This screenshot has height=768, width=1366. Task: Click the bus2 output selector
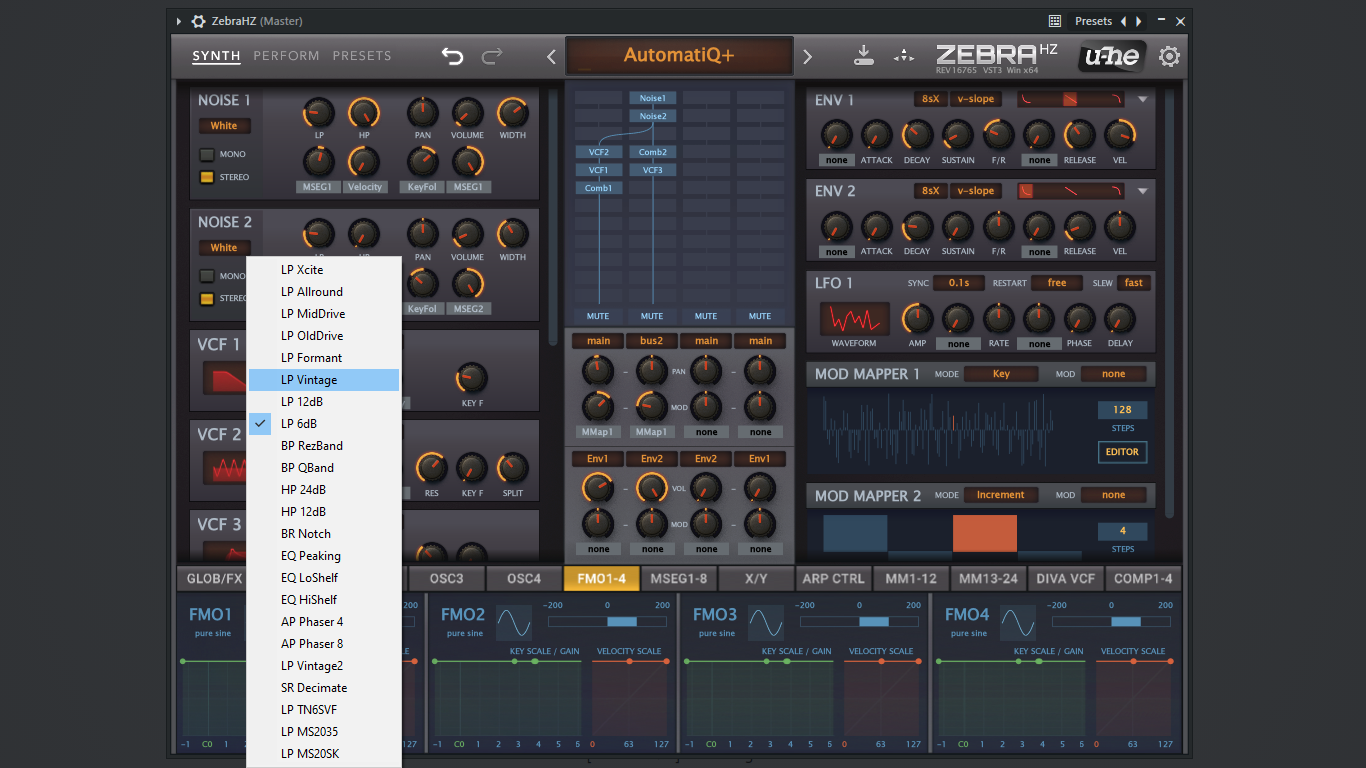coord(652,341)
